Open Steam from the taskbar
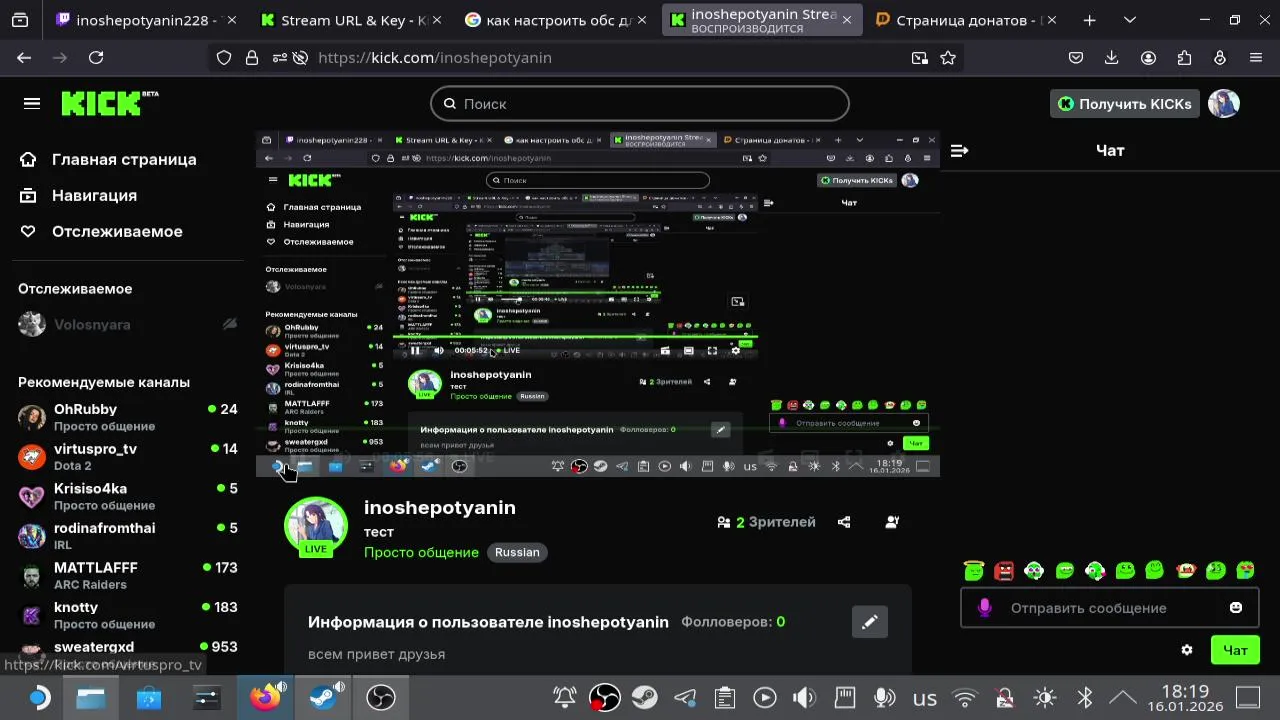Image resolution: width=1280 pixels, height=720 pixels. point(323,697)
